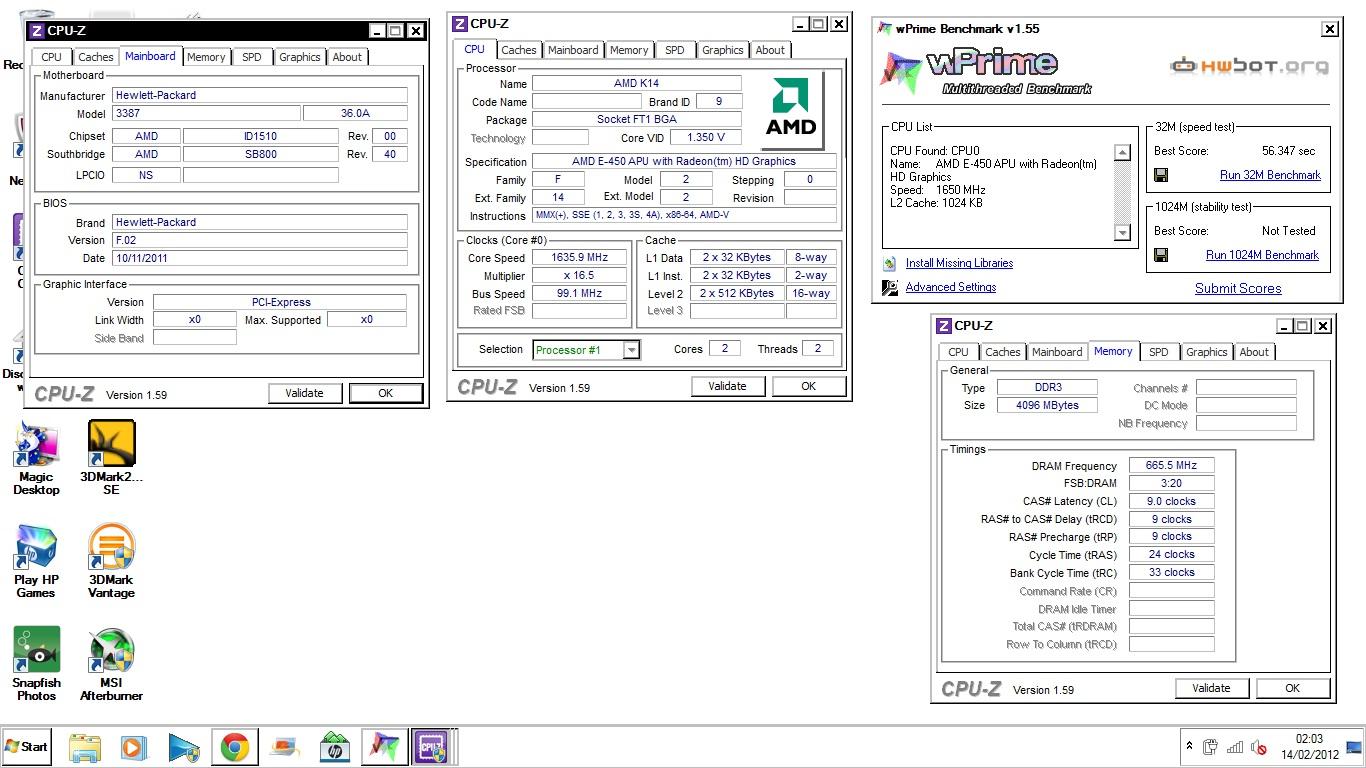Open the Advanced Settings link
The image size is (1366, 768).
tap(951, 287)
